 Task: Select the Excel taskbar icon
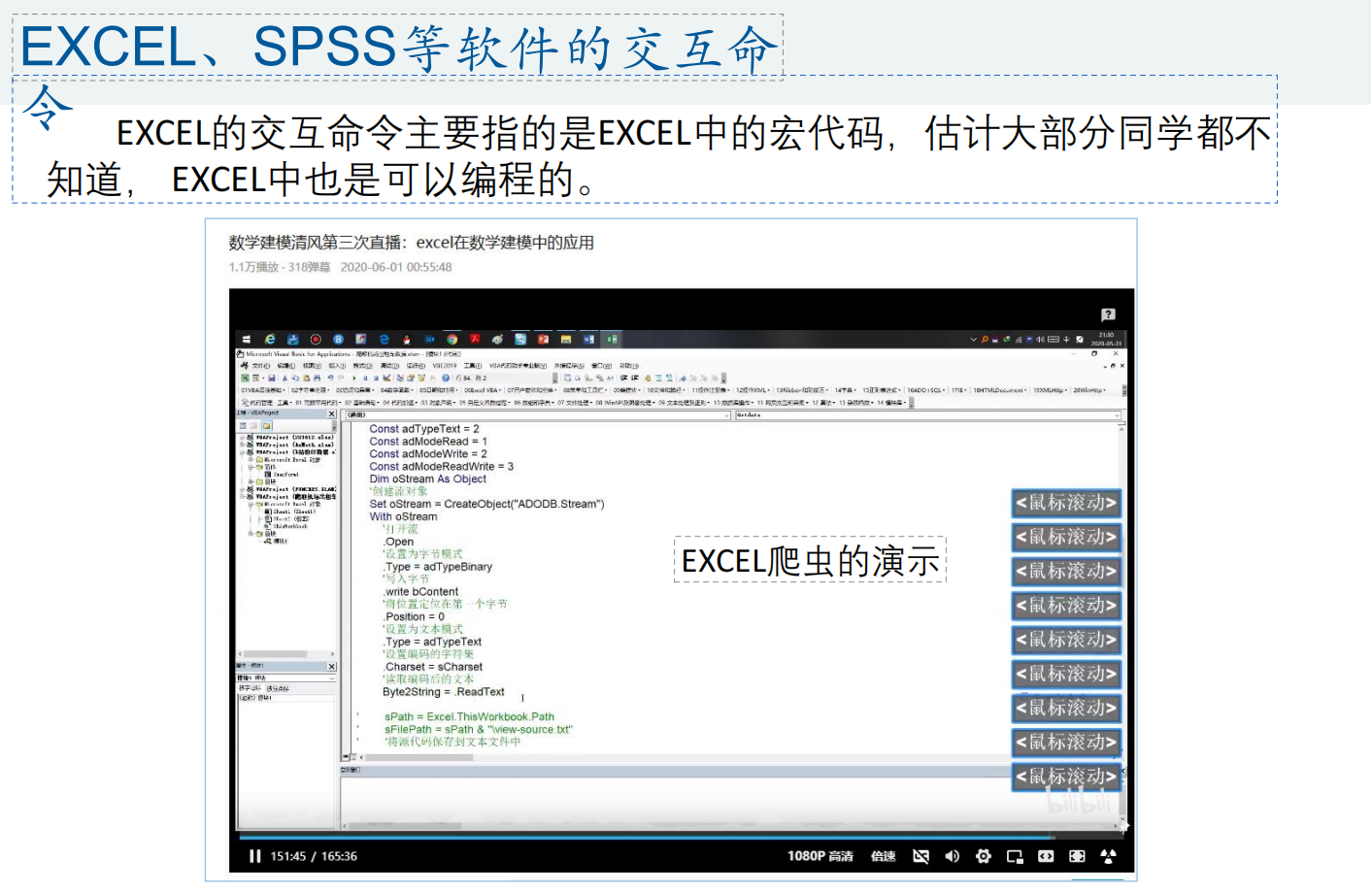click(x=612, y=340)
